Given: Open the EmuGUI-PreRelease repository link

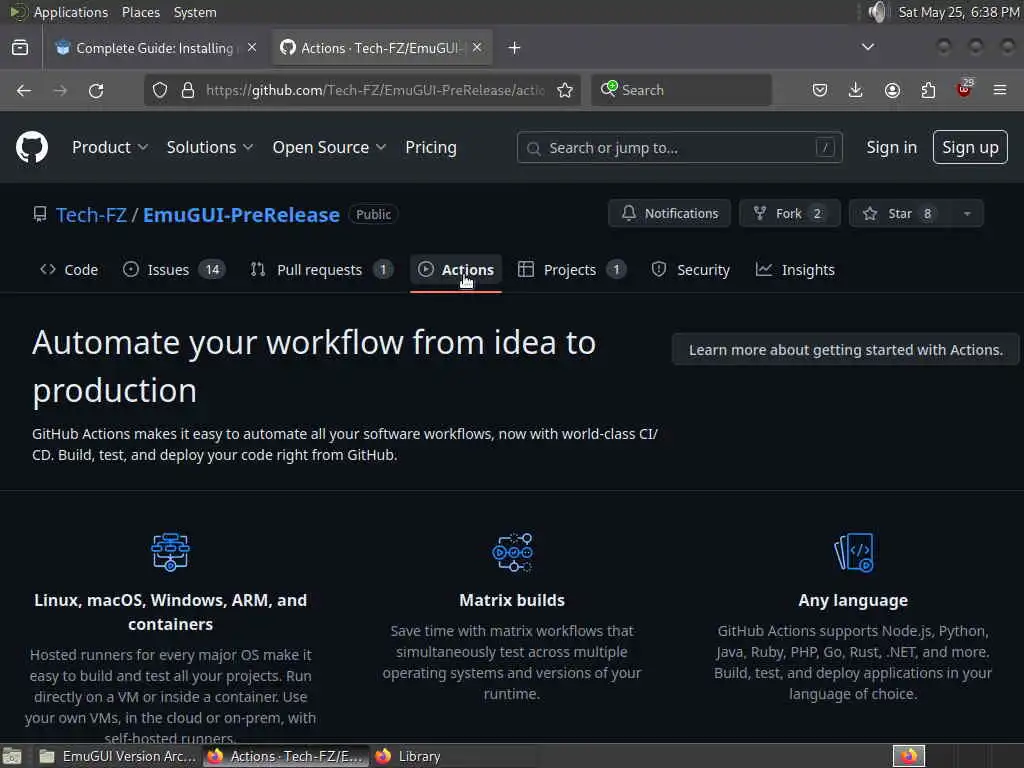Looking at the screenshot, I should click(x=241, y=215).
